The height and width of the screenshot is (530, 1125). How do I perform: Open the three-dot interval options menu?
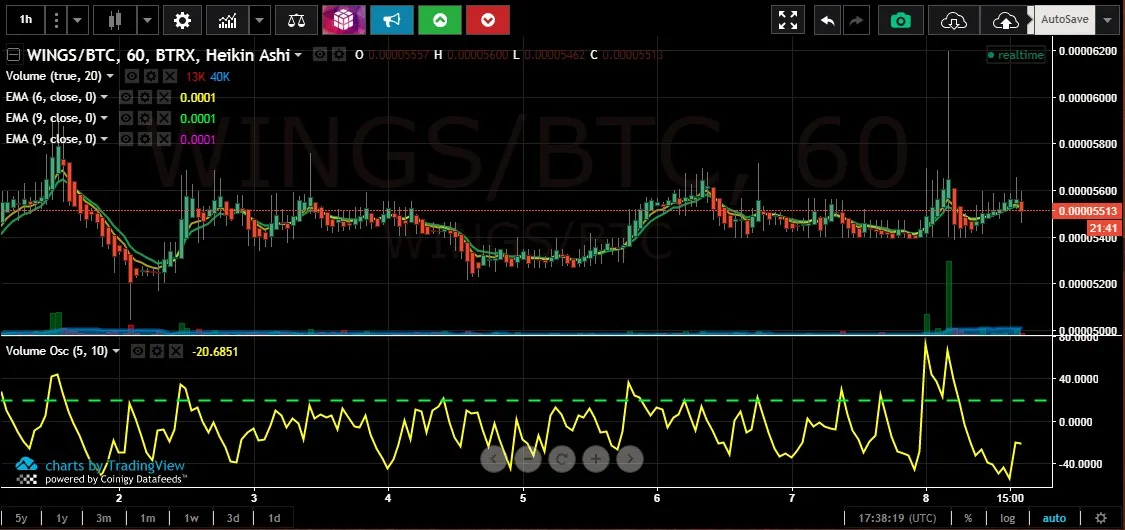click(56, 20)
